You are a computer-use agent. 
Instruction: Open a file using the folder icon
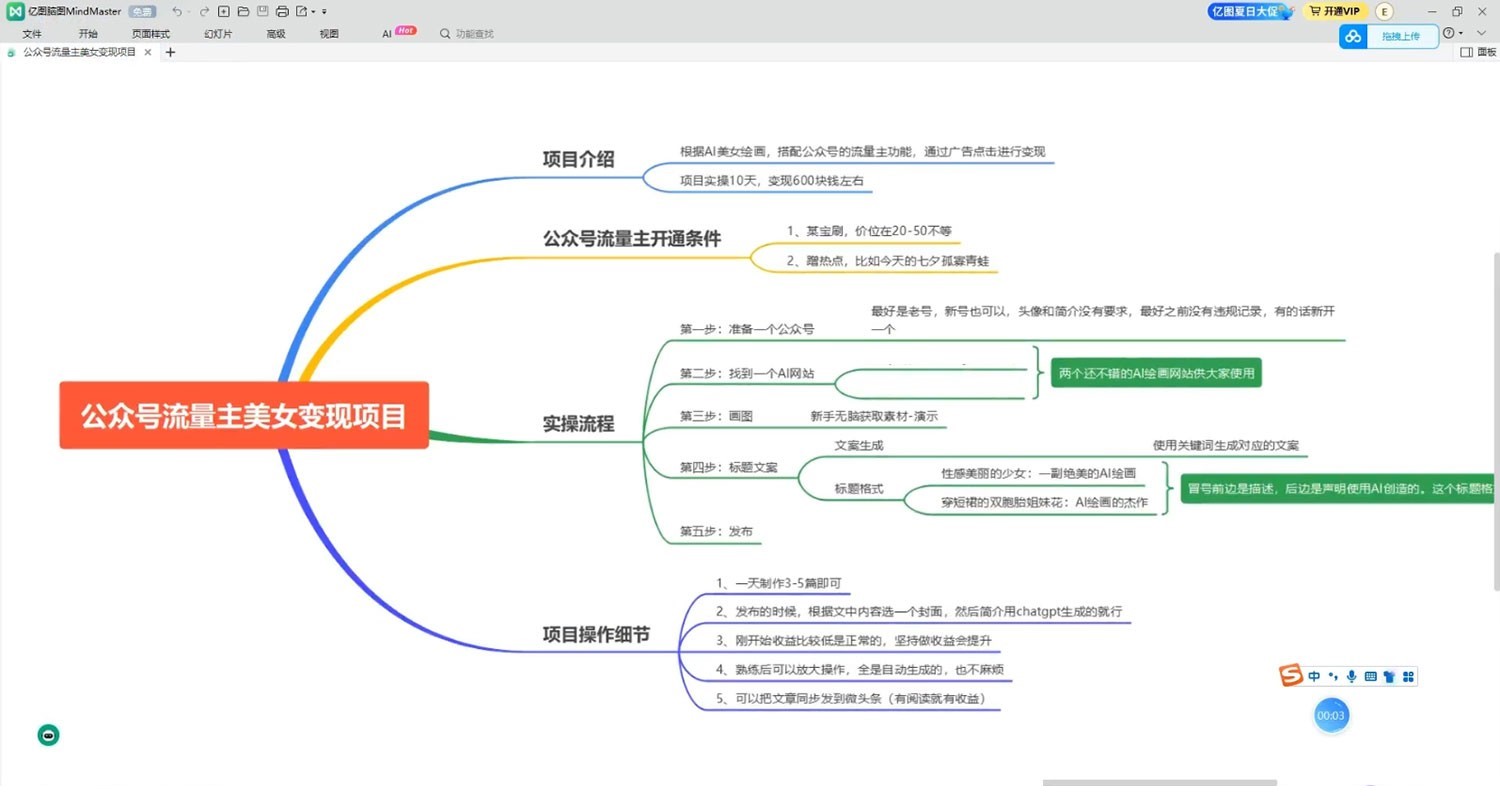(243, 12)
